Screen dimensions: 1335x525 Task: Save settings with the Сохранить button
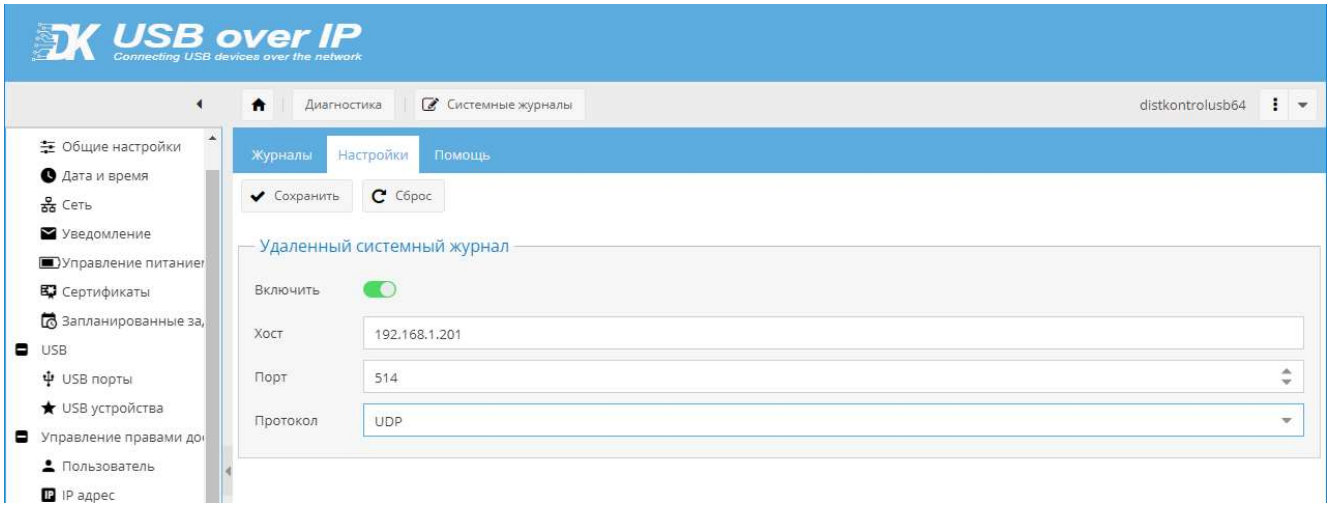[298, 196]
